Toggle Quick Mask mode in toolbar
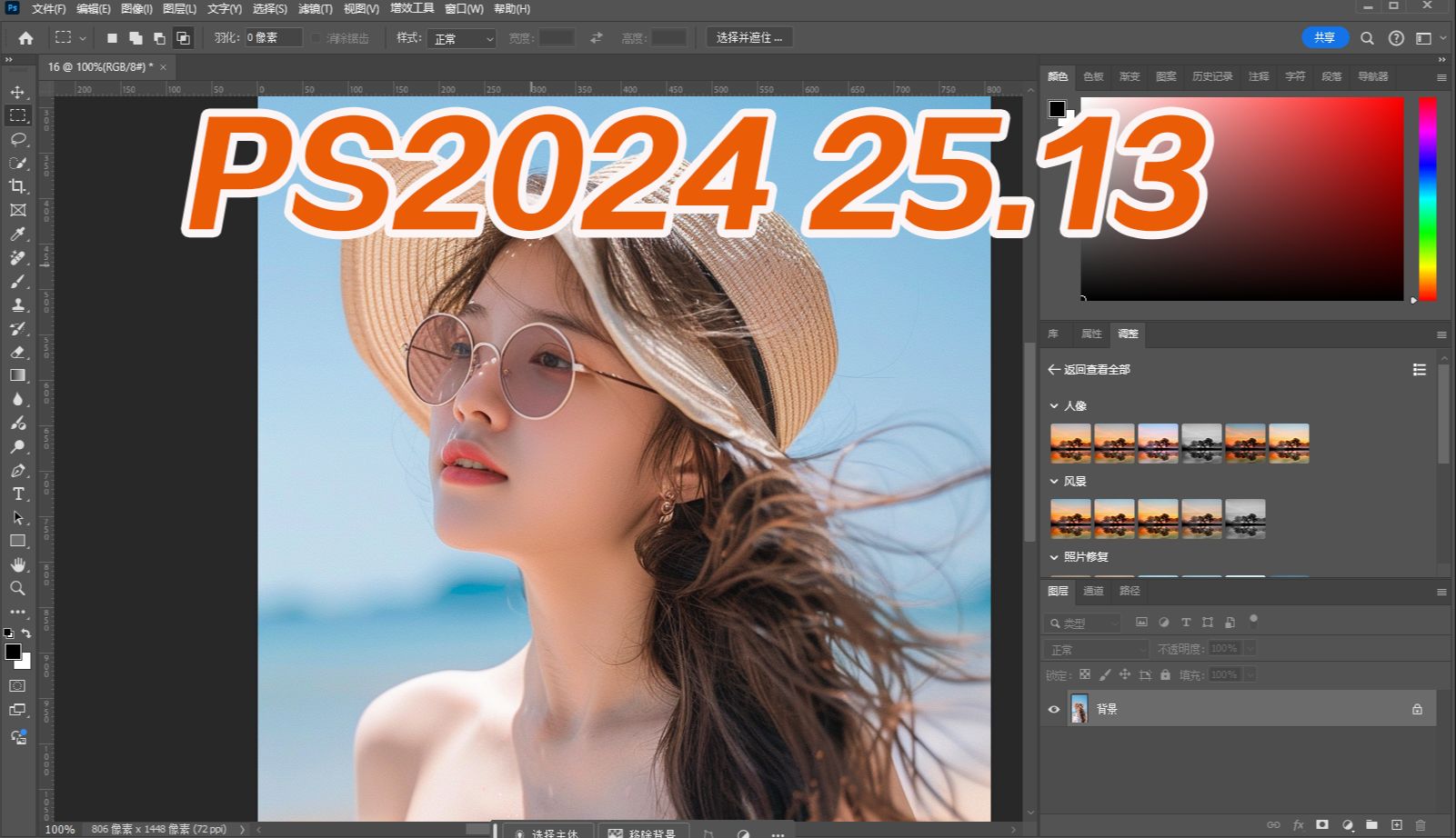This screenshot has width=1456, height=838. click(x=17, y=686)
